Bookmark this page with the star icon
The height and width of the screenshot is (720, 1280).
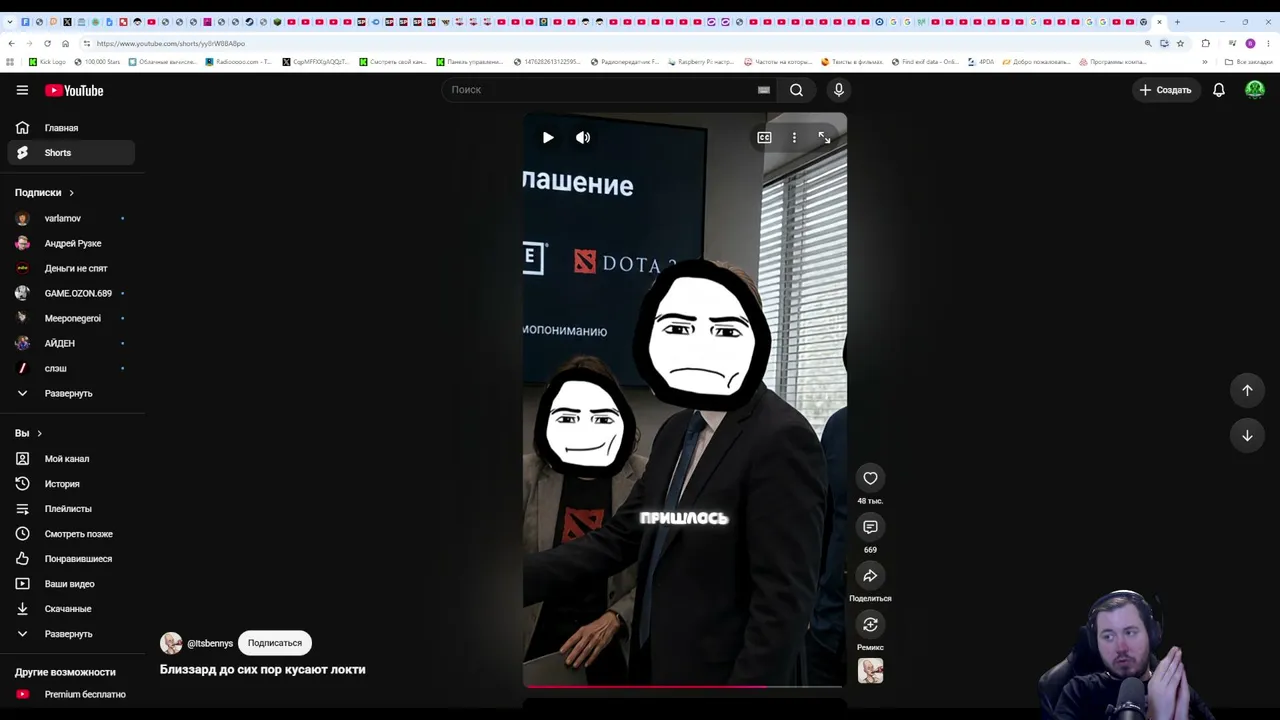click(x=1180, y=43)
